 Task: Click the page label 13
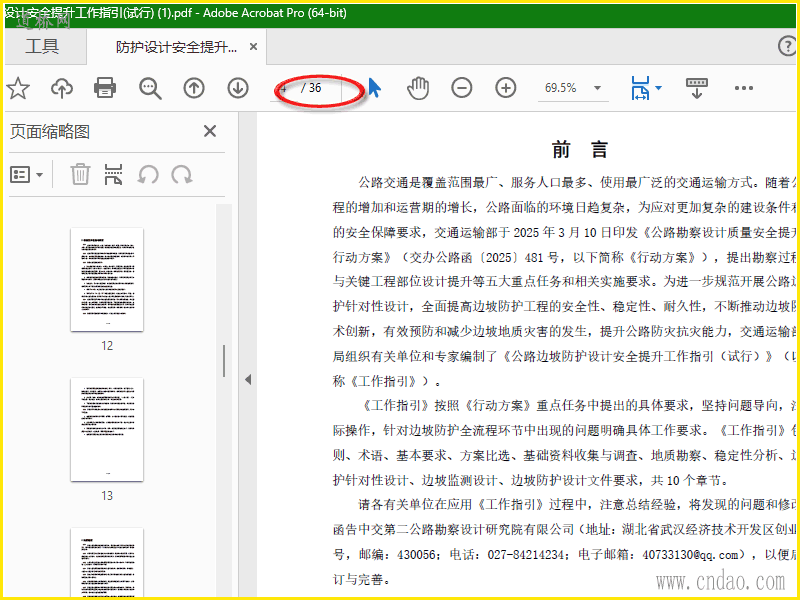107,495
